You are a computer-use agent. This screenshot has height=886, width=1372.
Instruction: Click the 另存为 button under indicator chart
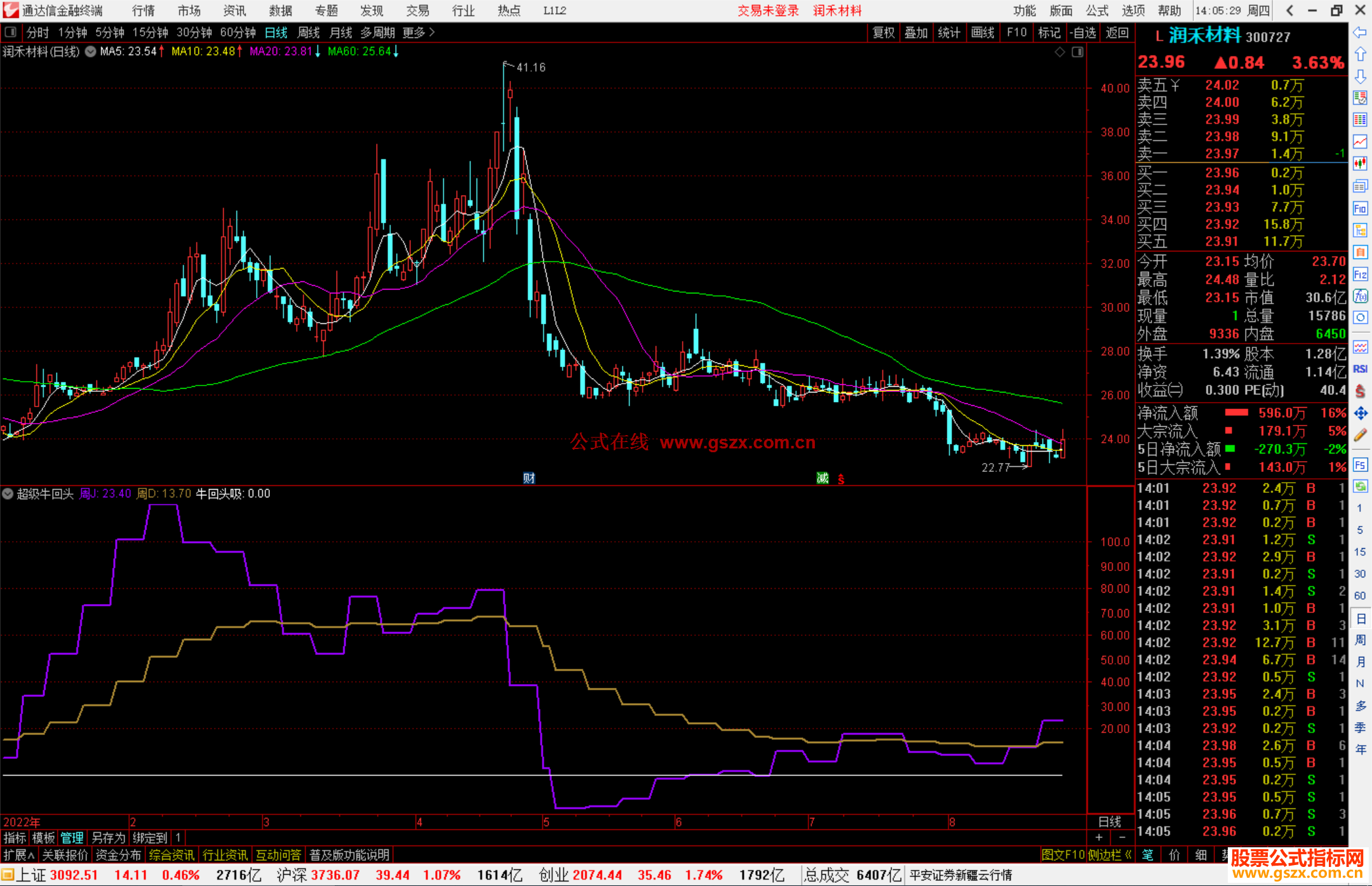109,838
